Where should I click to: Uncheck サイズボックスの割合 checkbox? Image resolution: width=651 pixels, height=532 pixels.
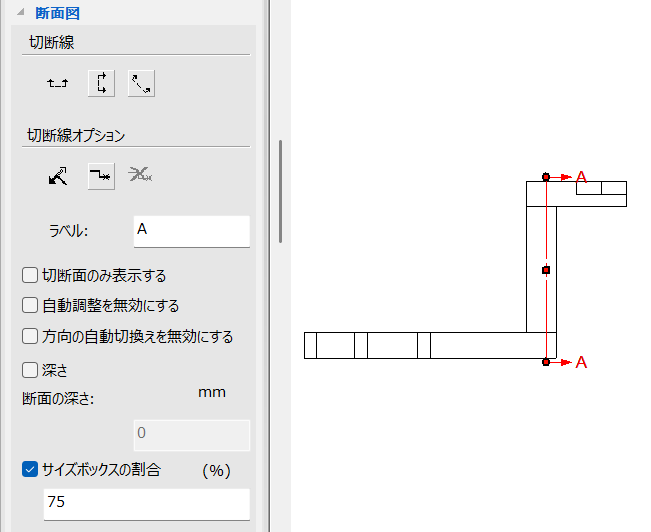[x=30, y=470]
